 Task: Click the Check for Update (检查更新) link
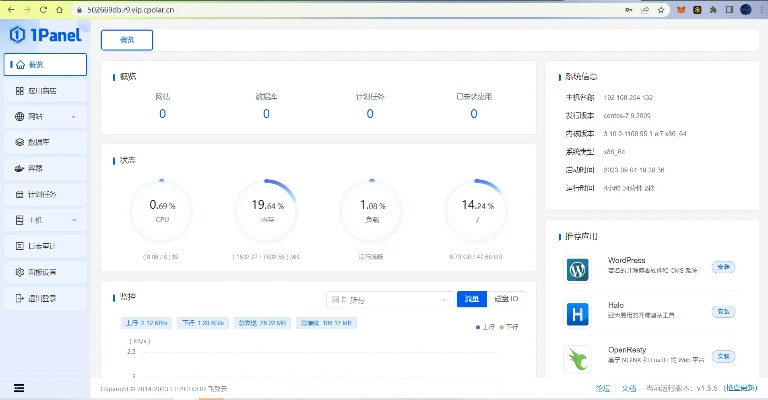click(742, 387)
